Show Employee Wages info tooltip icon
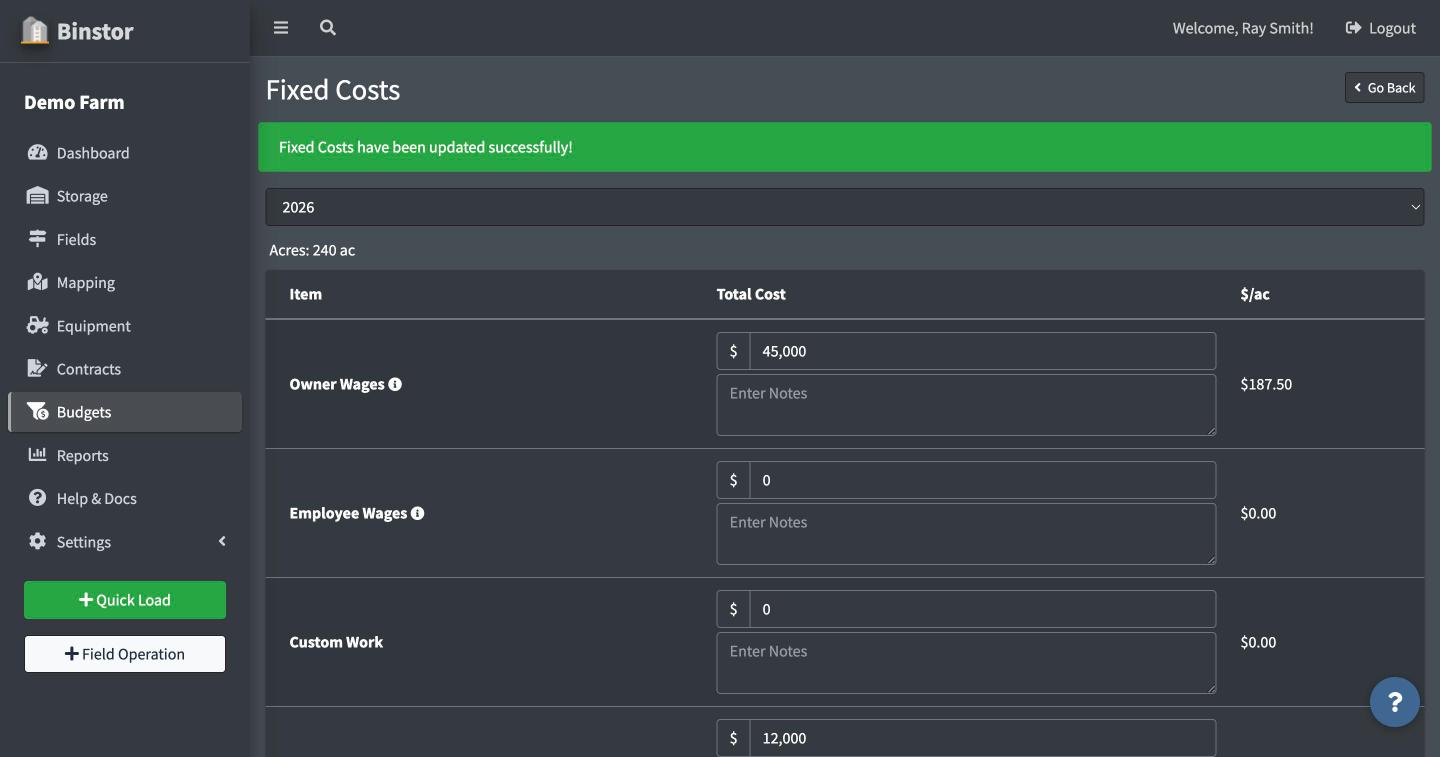This screenshot has width=1440, height=757. coord(418,513)
